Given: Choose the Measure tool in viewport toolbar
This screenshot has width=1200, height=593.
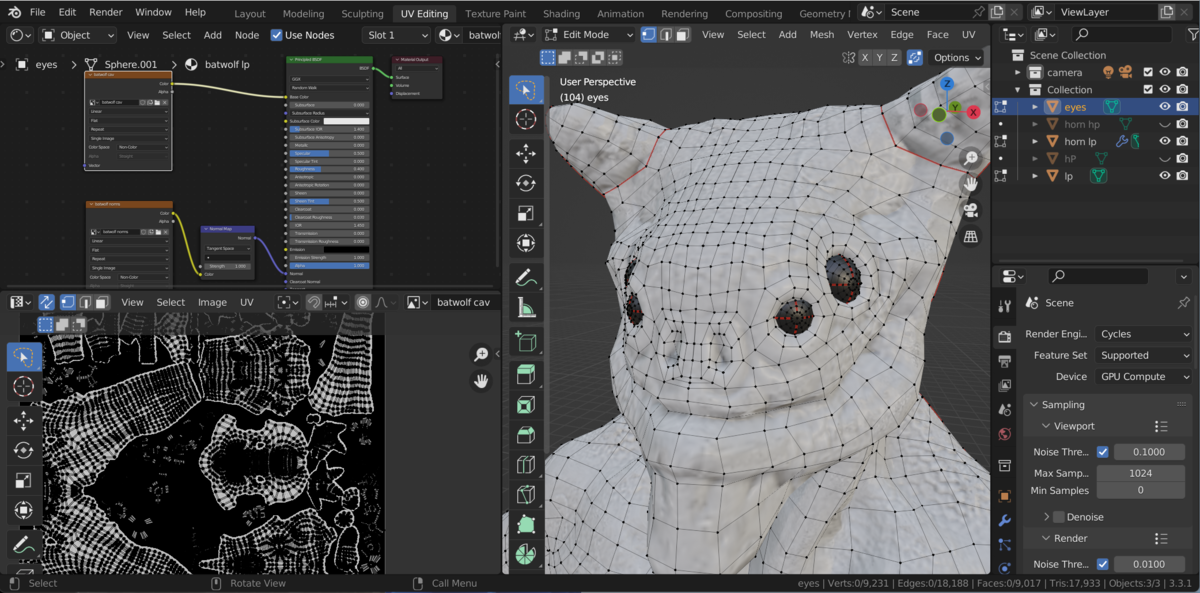Looking at the screenshot, I should tap(526, 309).
